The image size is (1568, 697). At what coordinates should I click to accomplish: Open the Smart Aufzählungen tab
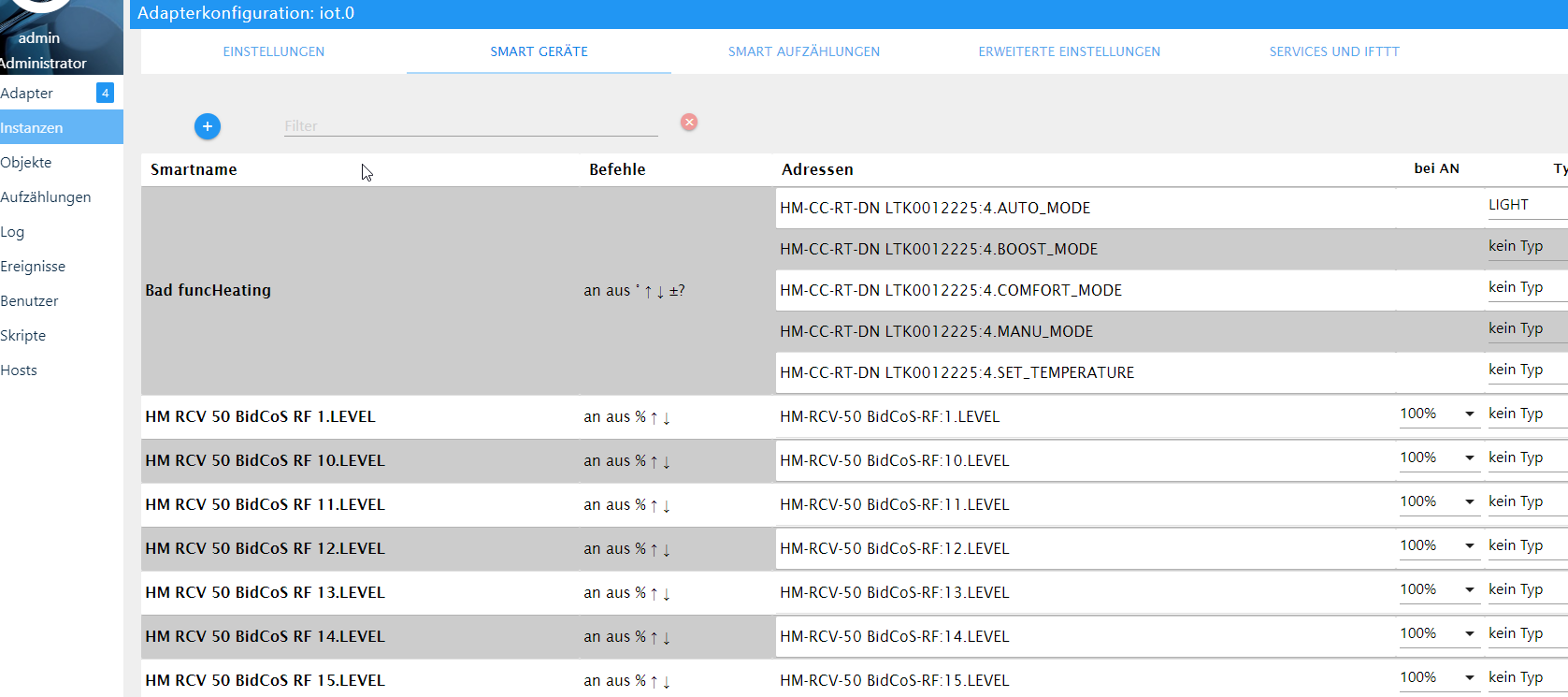[804, 51]
